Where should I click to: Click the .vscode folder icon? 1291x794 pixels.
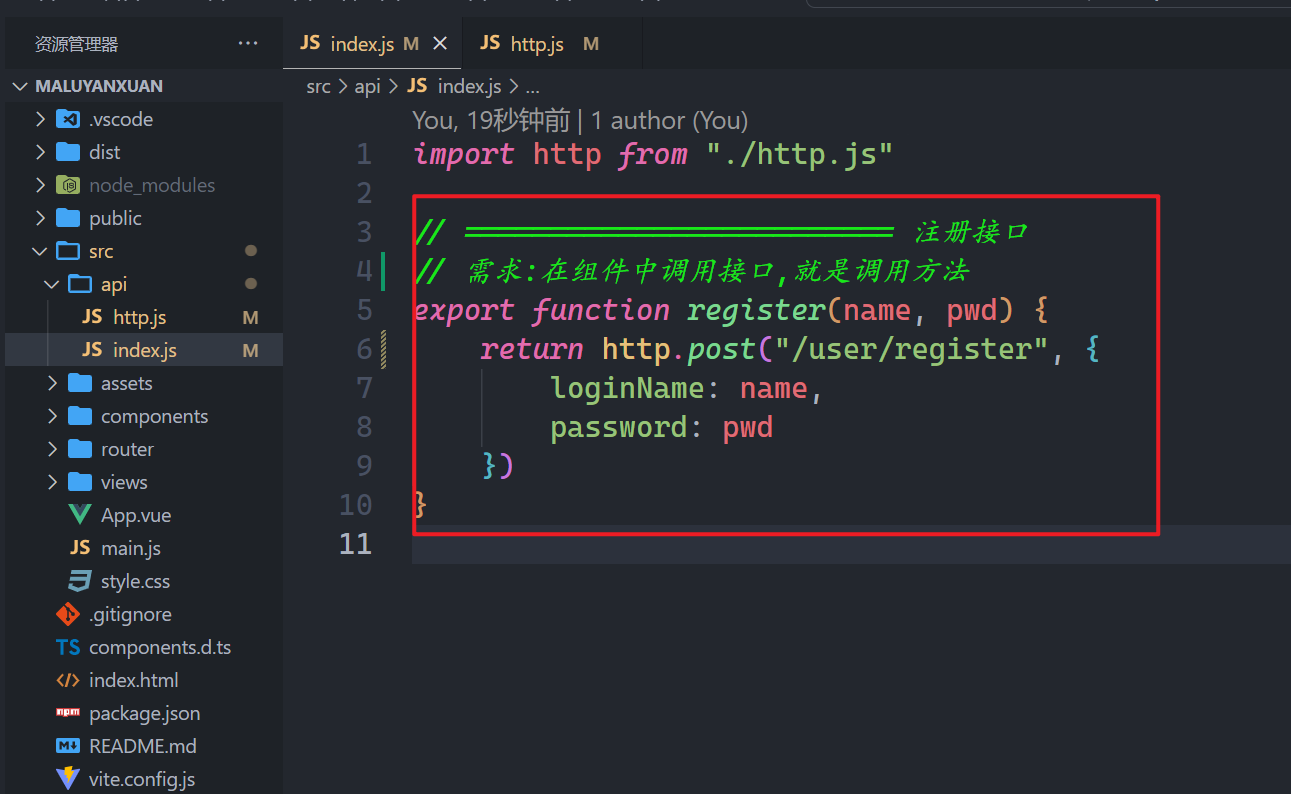[68, 119]
